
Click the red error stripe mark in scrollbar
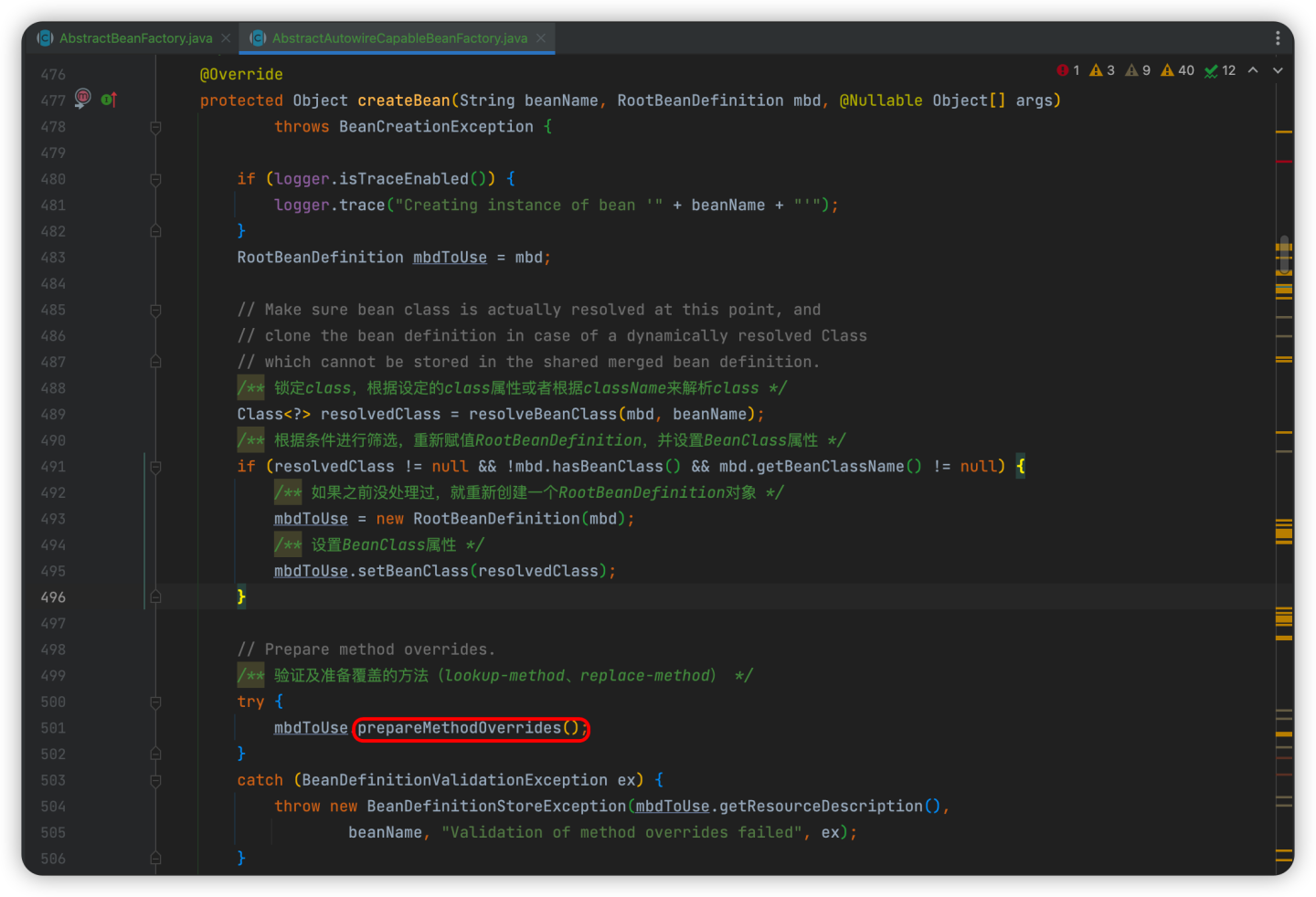pos(1284,162)
